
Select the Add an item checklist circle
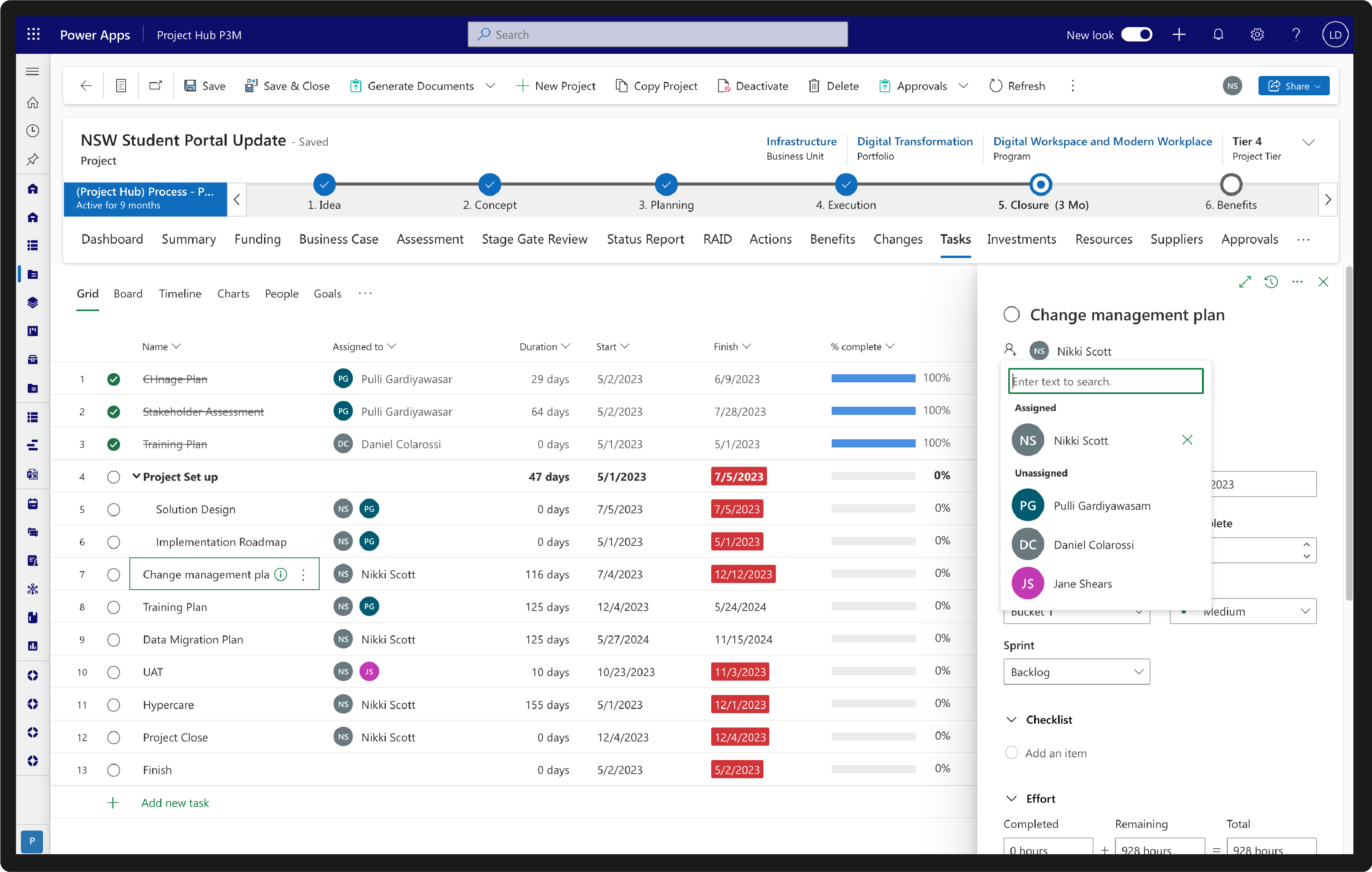(x=1011, y=752)
